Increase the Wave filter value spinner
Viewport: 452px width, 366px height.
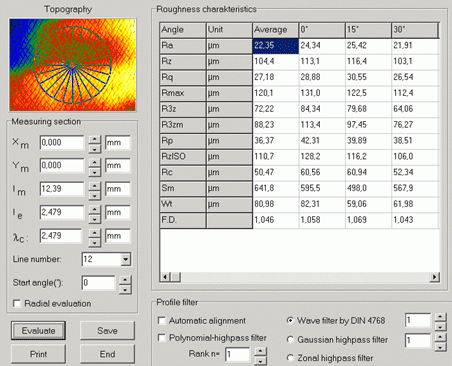tap(440, 317)
